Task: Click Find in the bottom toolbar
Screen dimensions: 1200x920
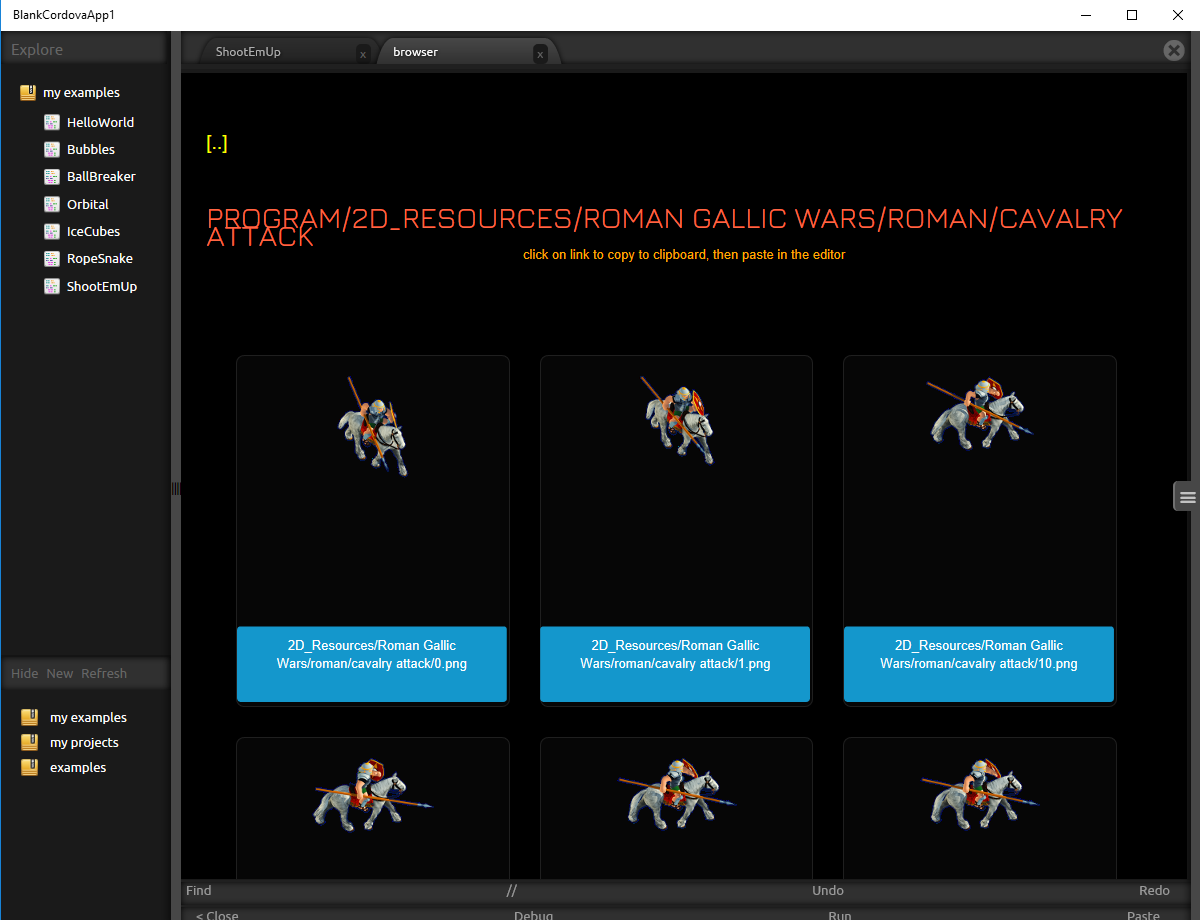Action: point(199,890)
